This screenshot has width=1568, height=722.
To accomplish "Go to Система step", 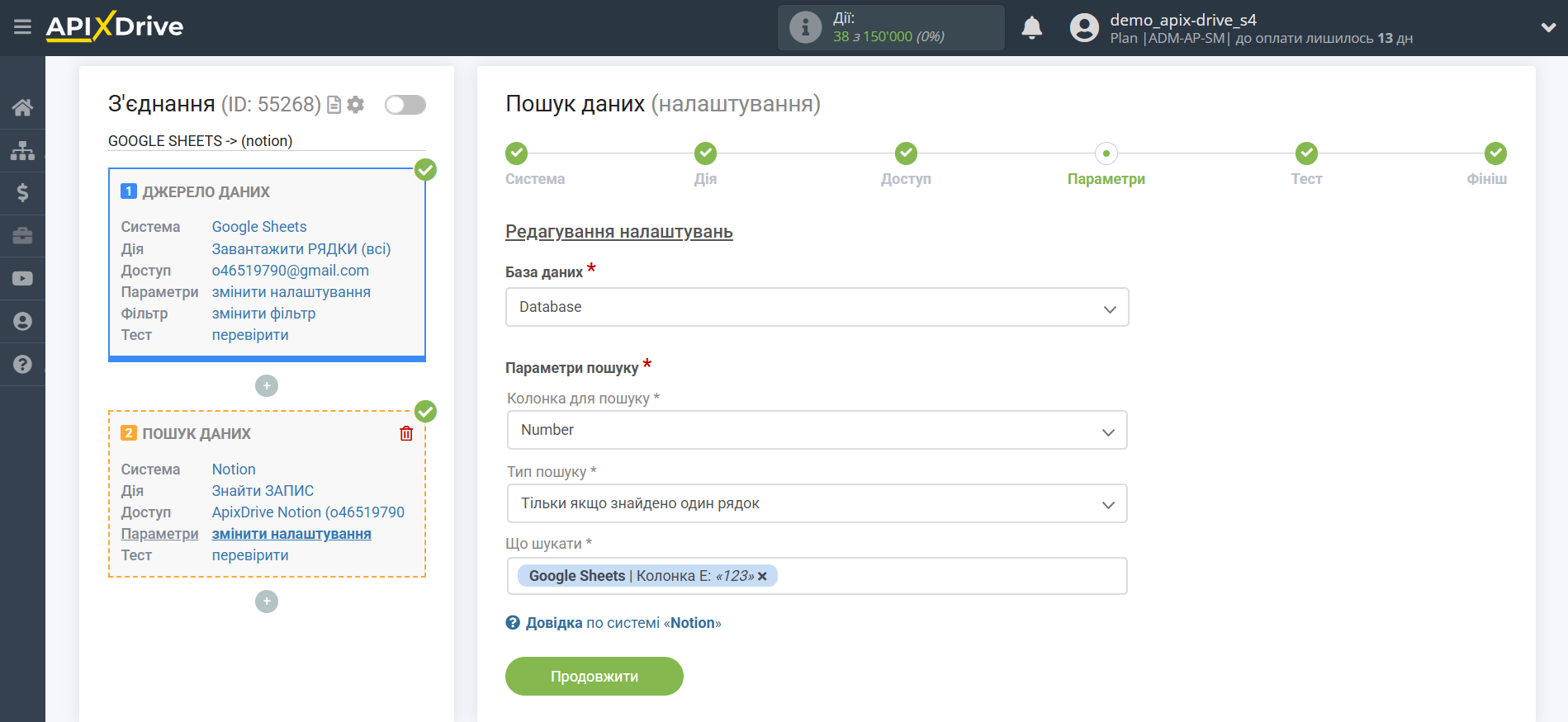I will [517, 153].
